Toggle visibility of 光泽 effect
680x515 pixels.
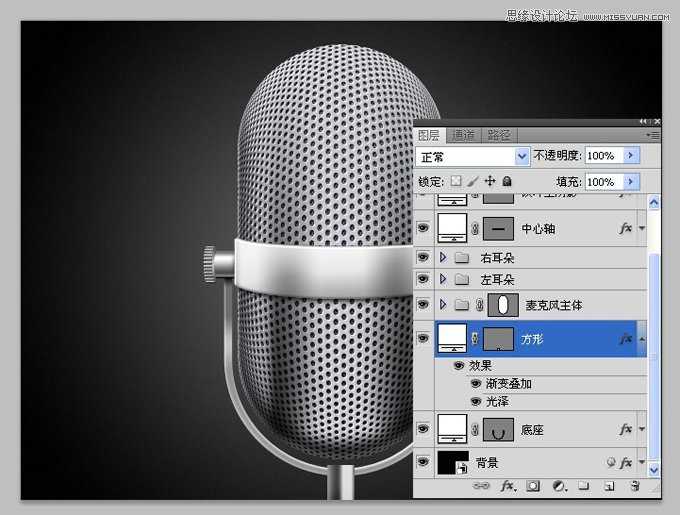(476, 402)
